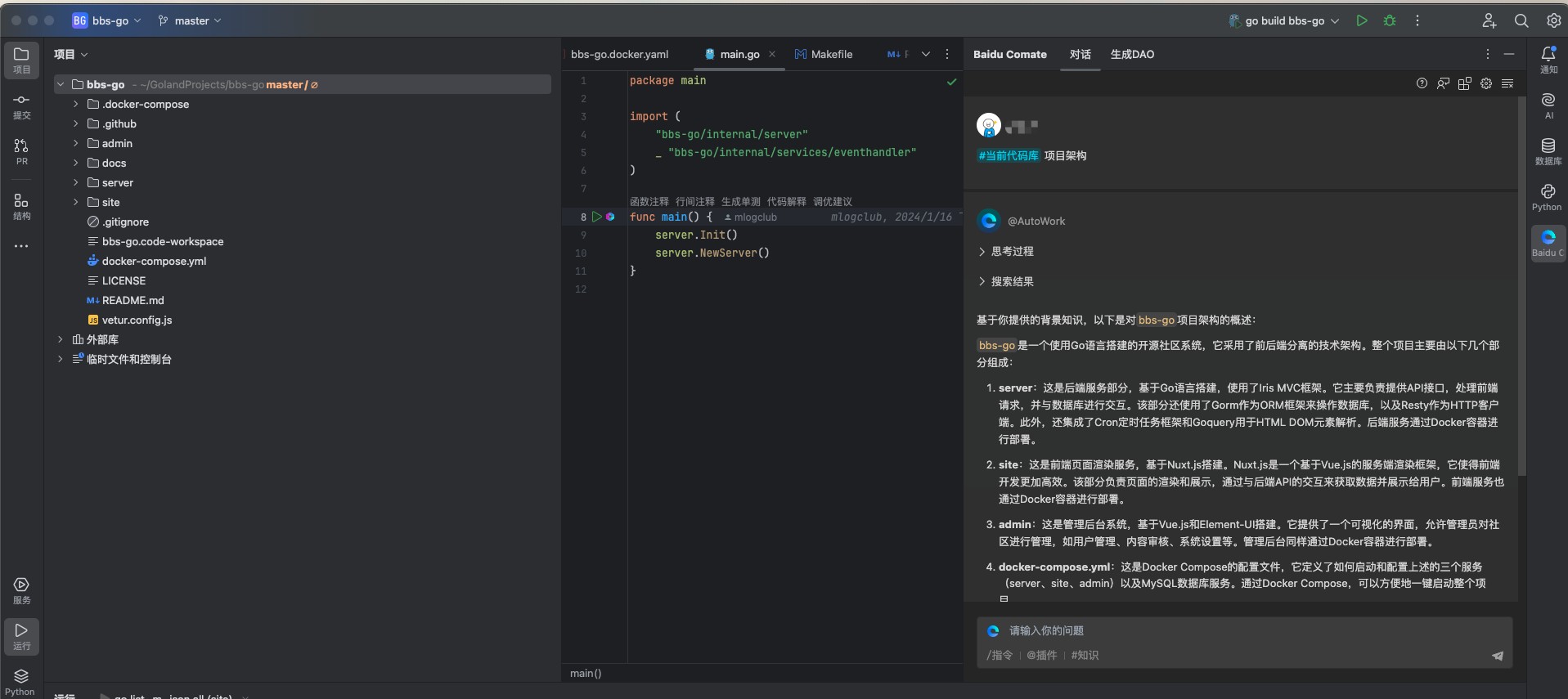Switch to Makefile editor tab
The image size is (1568, 699).
(824, 54)
